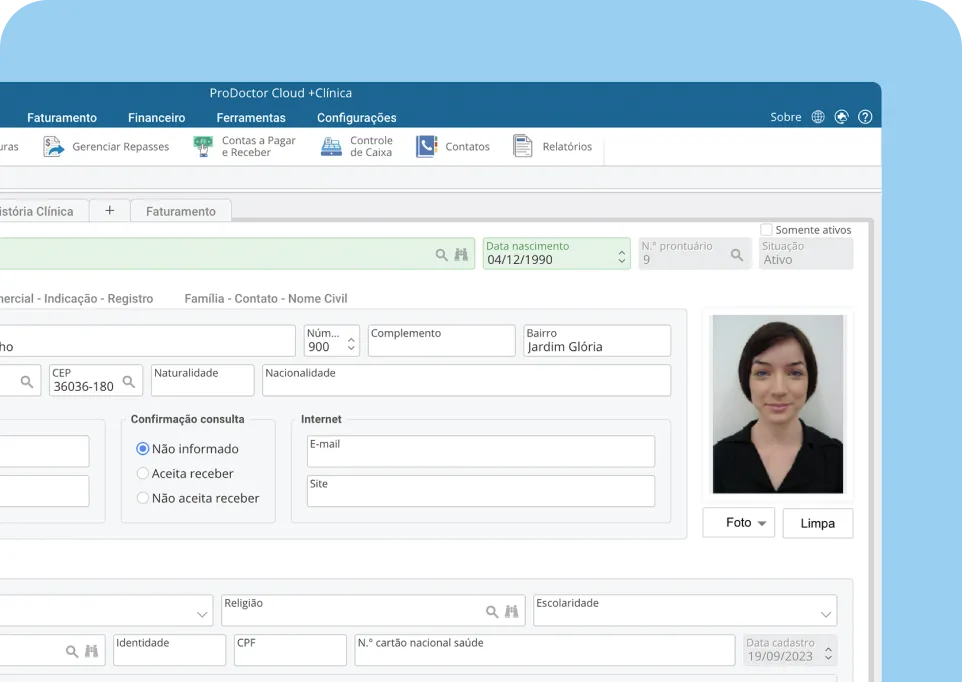962x682 pixels.
Task: Open Controle de Caixa register icon
Action: [331, 147]
